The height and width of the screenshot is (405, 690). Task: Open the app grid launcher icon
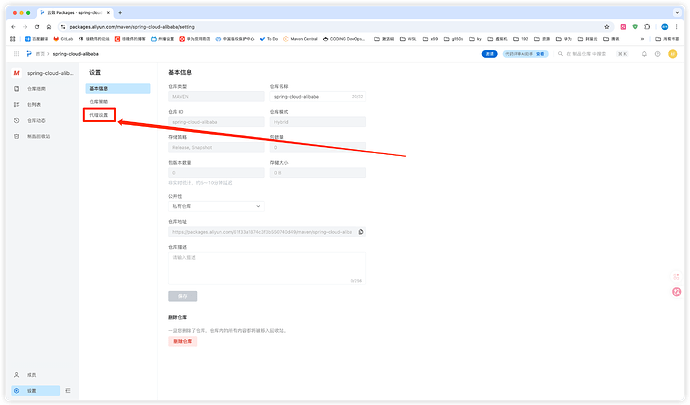16,54
